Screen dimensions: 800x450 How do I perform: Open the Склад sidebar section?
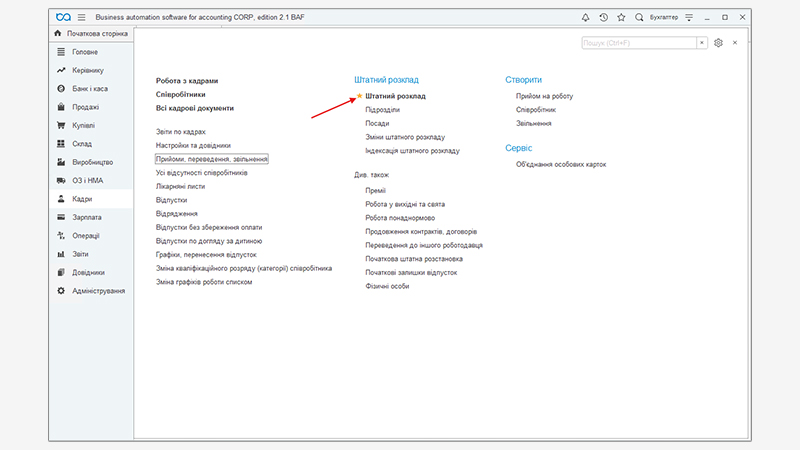point(83,144)
